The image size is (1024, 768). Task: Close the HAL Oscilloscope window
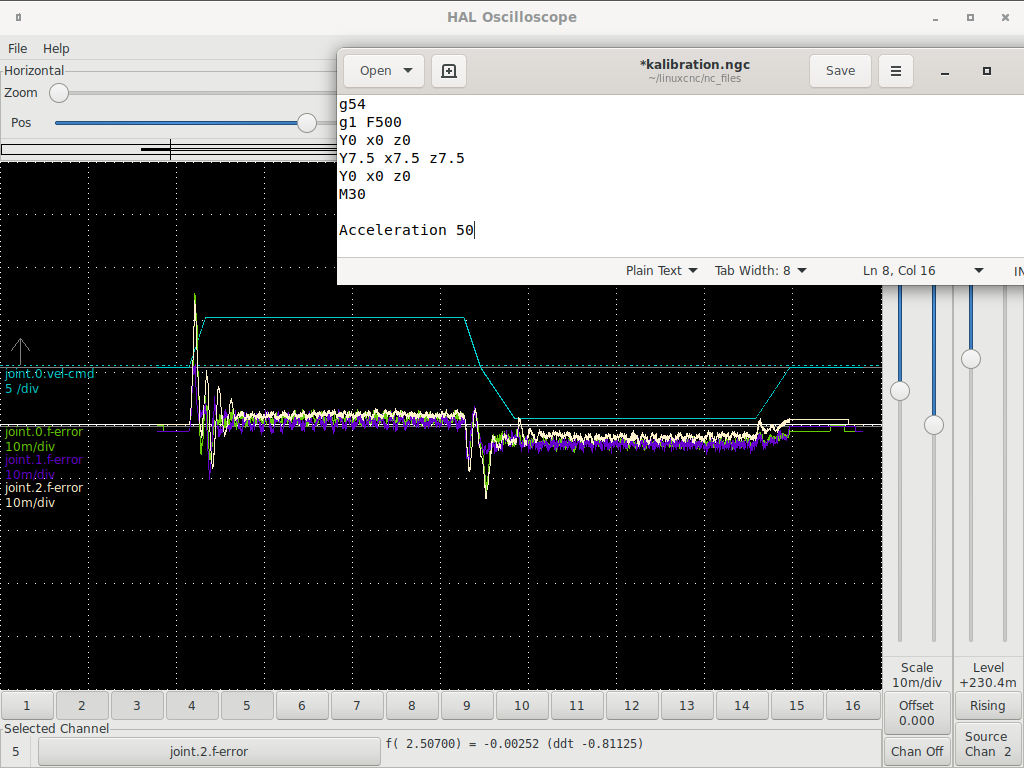point(1005,18)
